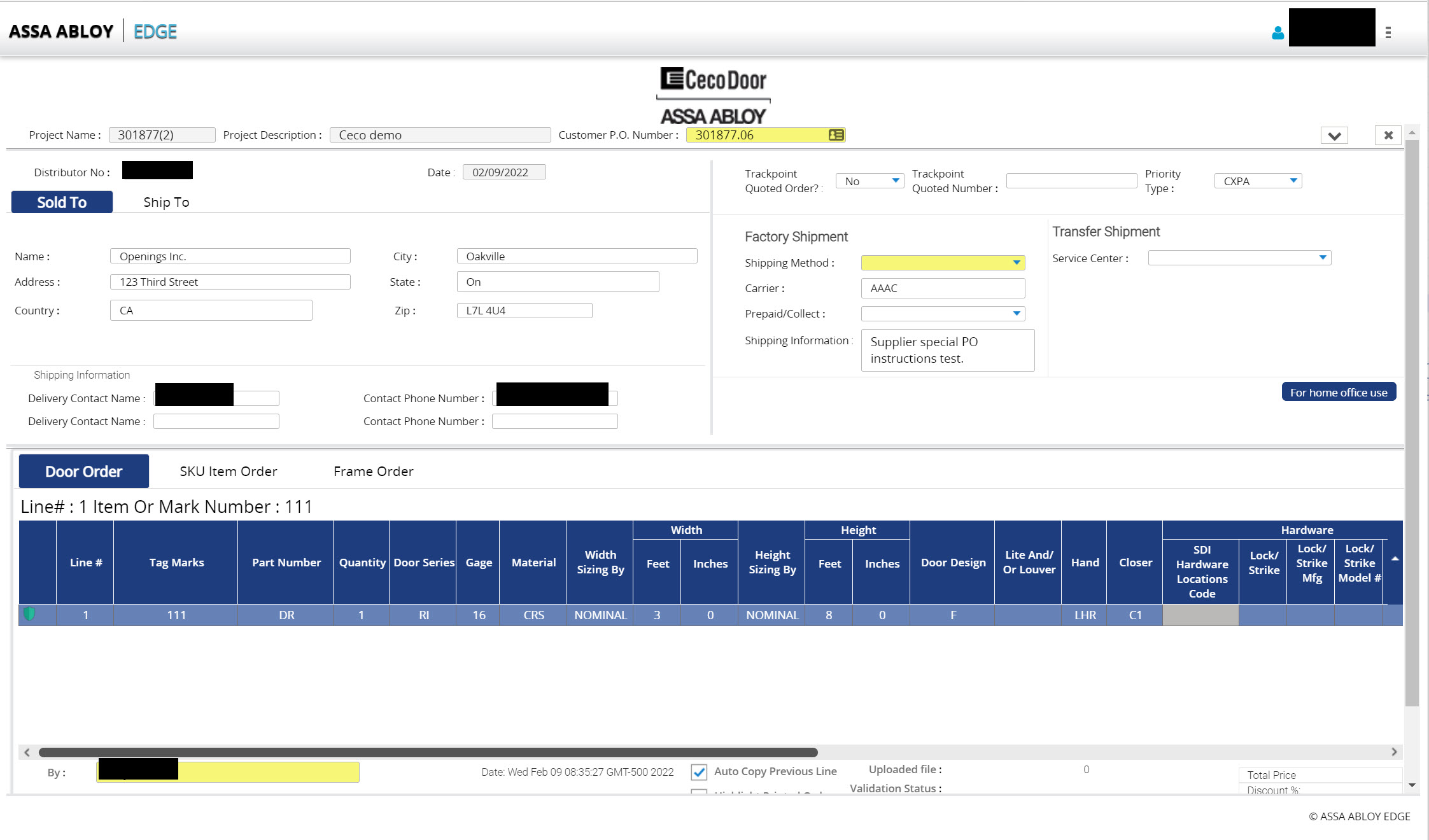The image size is (1429, 840).
Task: Collapse header with the chevron-down button
Action: click(x=1334, y=136)
